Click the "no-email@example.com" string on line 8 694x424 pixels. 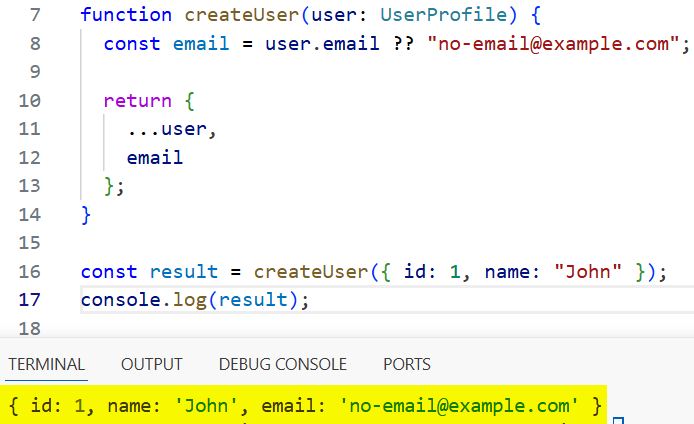(x=553, y=44)
